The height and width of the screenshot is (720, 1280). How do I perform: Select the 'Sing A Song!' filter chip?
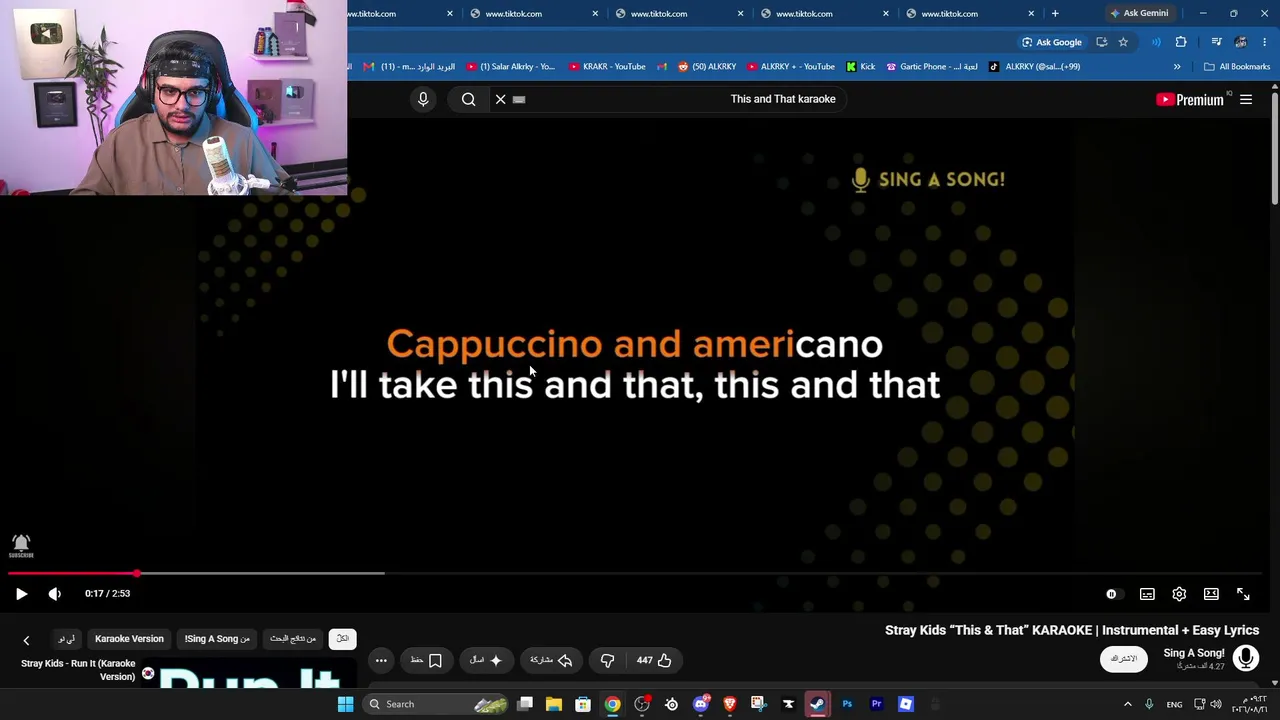tap(217, 639)
